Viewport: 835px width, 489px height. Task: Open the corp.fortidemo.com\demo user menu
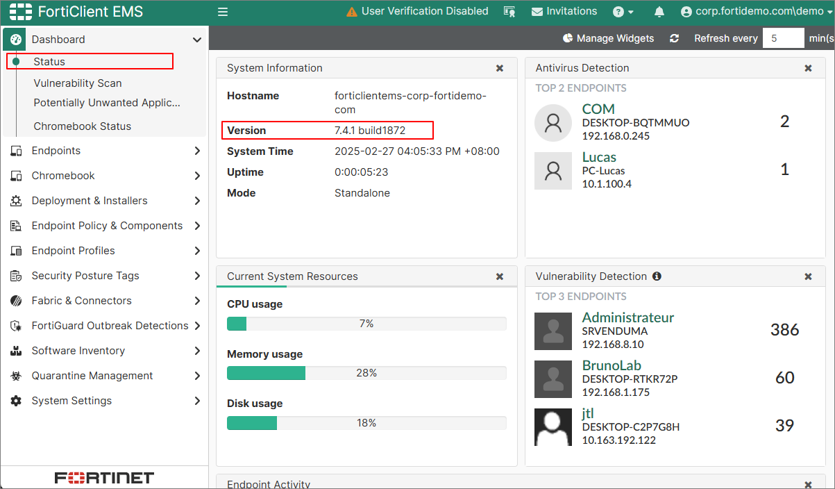tap(757, 11)
